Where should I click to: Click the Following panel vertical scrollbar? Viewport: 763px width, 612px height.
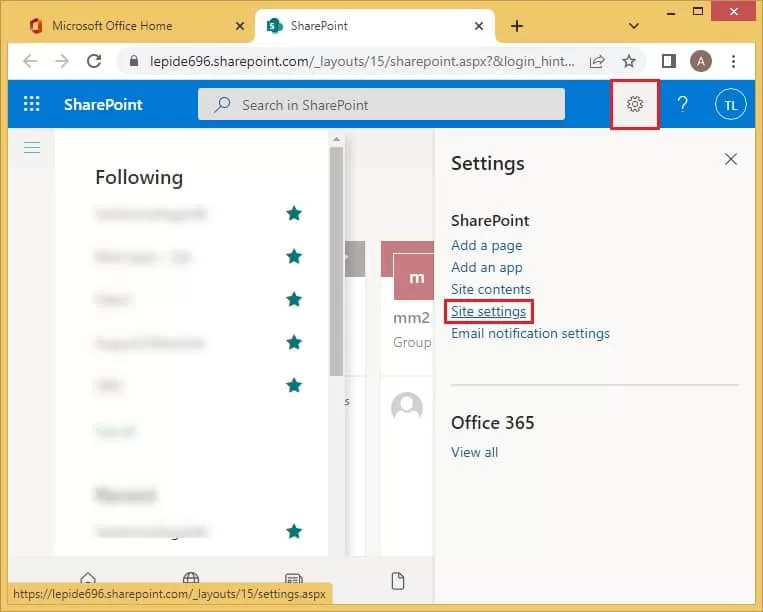tap(336, 260)
